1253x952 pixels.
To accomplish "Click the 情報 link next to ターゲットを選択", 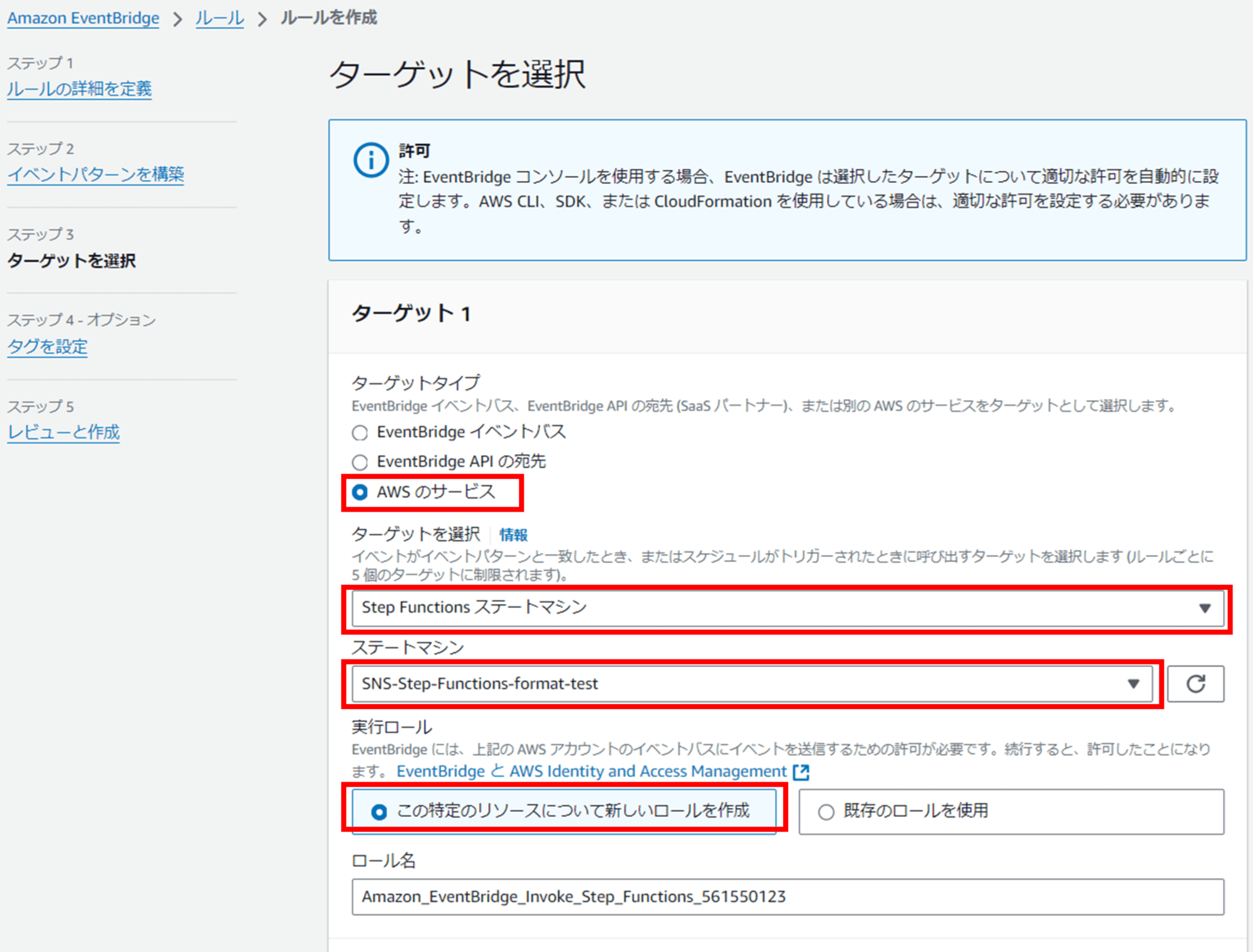I will click(x=513, y=535).
